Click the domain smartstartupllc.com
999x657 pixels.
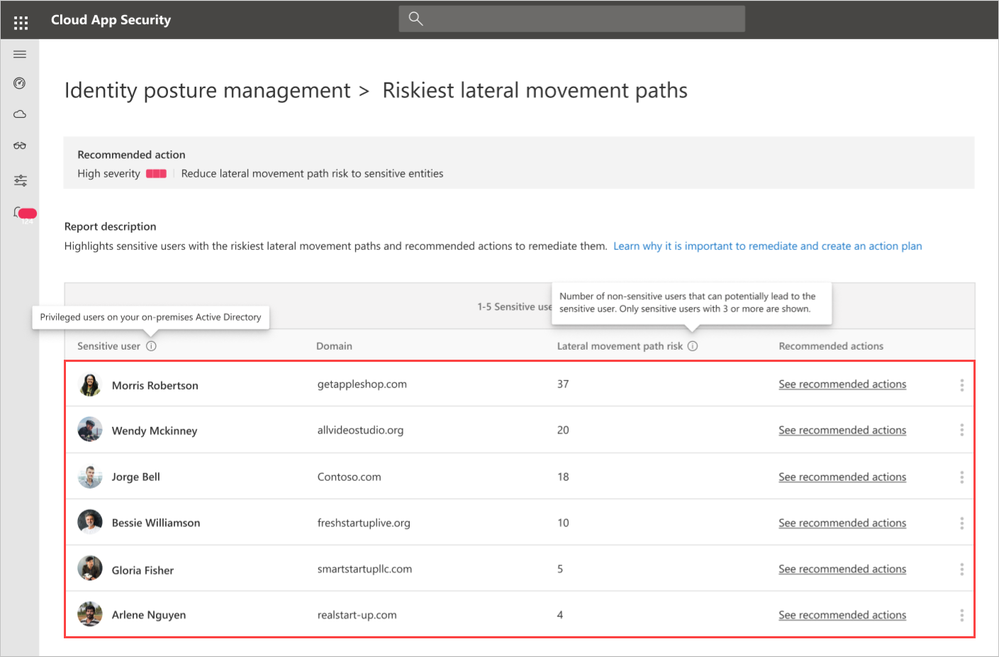(x=364, y=569)
